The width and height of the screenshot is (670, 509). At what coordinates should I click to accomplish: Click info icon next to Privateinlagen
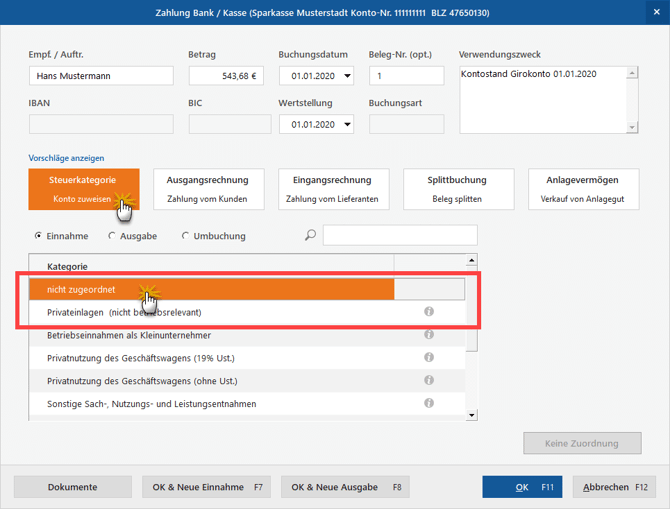pyautogui.click(x=429, y=312)
